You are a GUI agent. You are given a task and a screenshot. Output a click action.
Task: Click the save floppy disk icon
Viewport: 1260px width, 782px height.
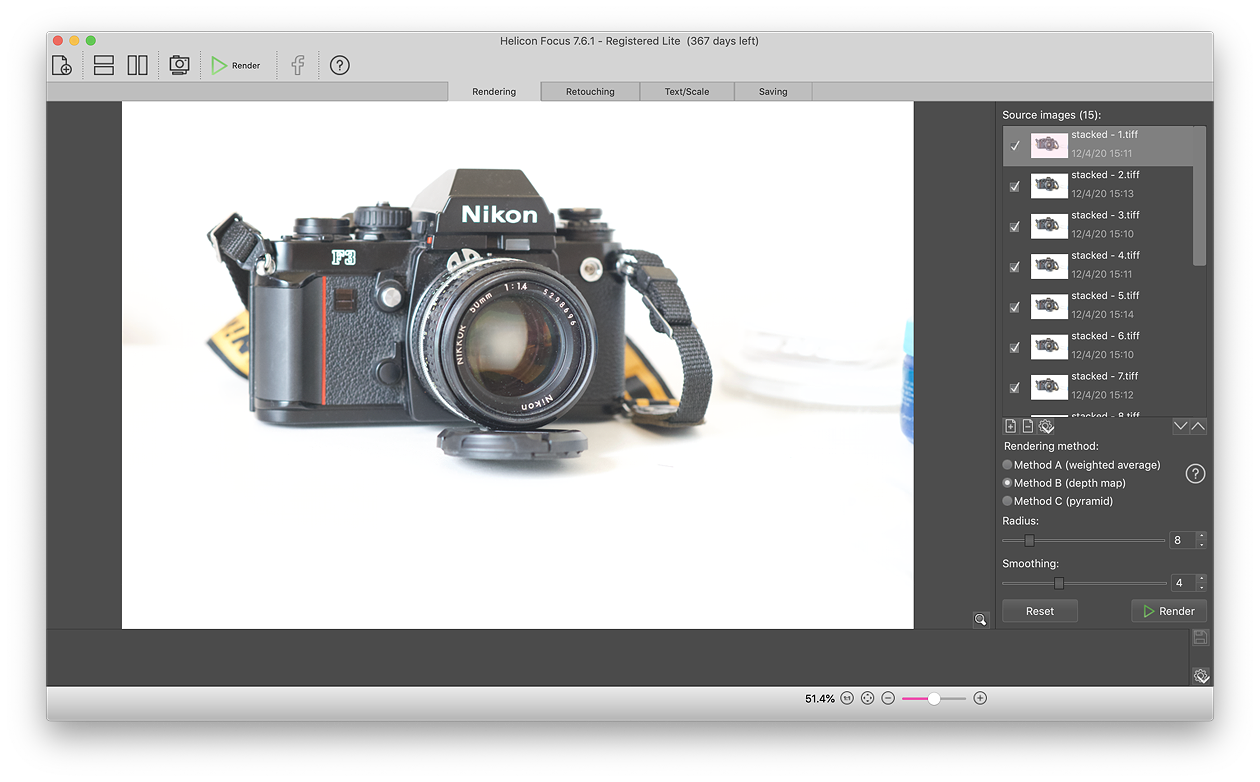click(x=1201, y=638)
